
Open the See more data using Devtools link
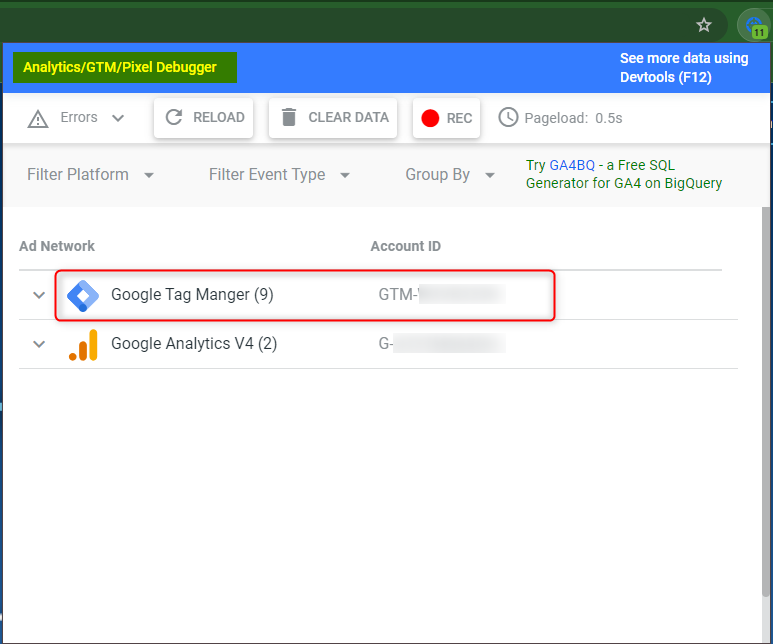pos(684,68)
